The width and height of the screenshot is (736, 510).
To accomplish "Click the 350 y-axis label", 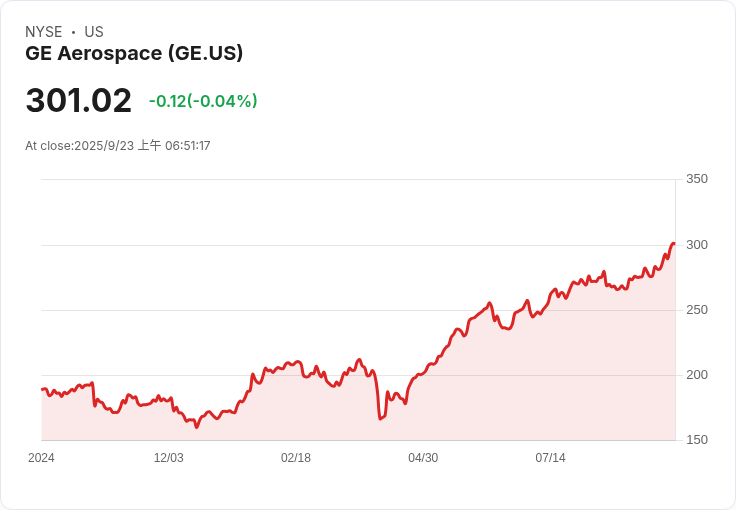I will (x=697, y=179).
